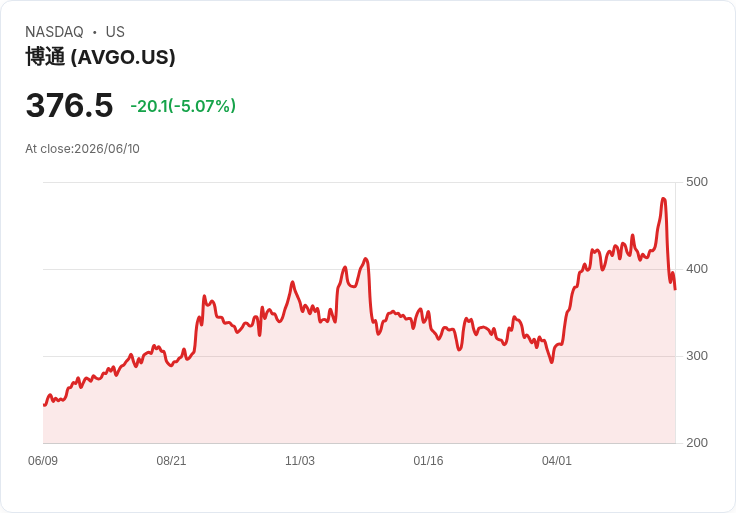Click the -20.1(-5.07%) change value

[x=183, y=106]
